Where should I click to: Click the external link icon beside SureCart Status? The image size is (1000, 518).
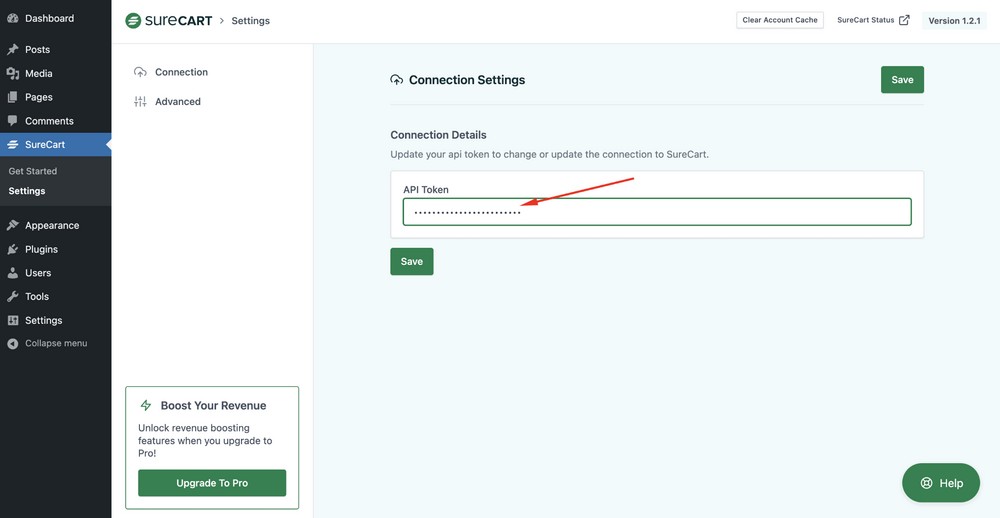tap(904, 20)
